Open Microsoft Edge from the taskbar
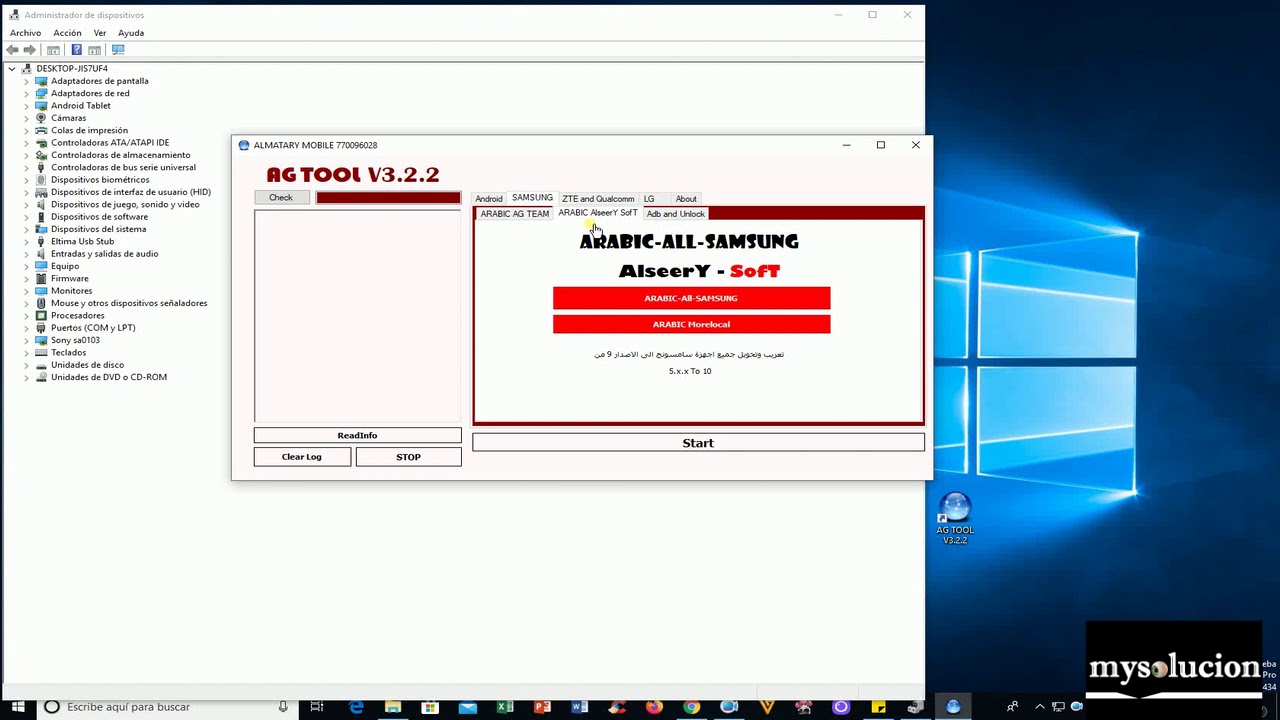The width and height of the screenshot is (1280, 720). click(x=356, y=707)
